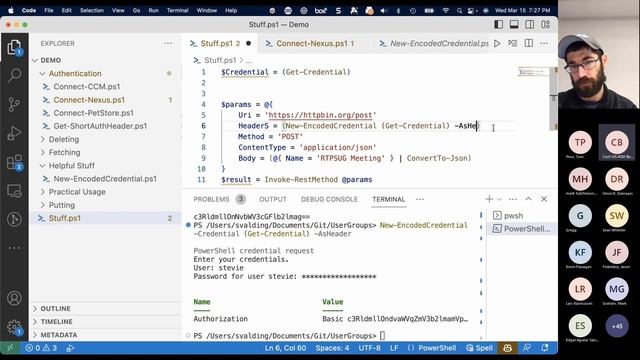Open New-EncodedCredential.ps1 in explorer tree
Viewport: 640px width, 360px height.
105,179
